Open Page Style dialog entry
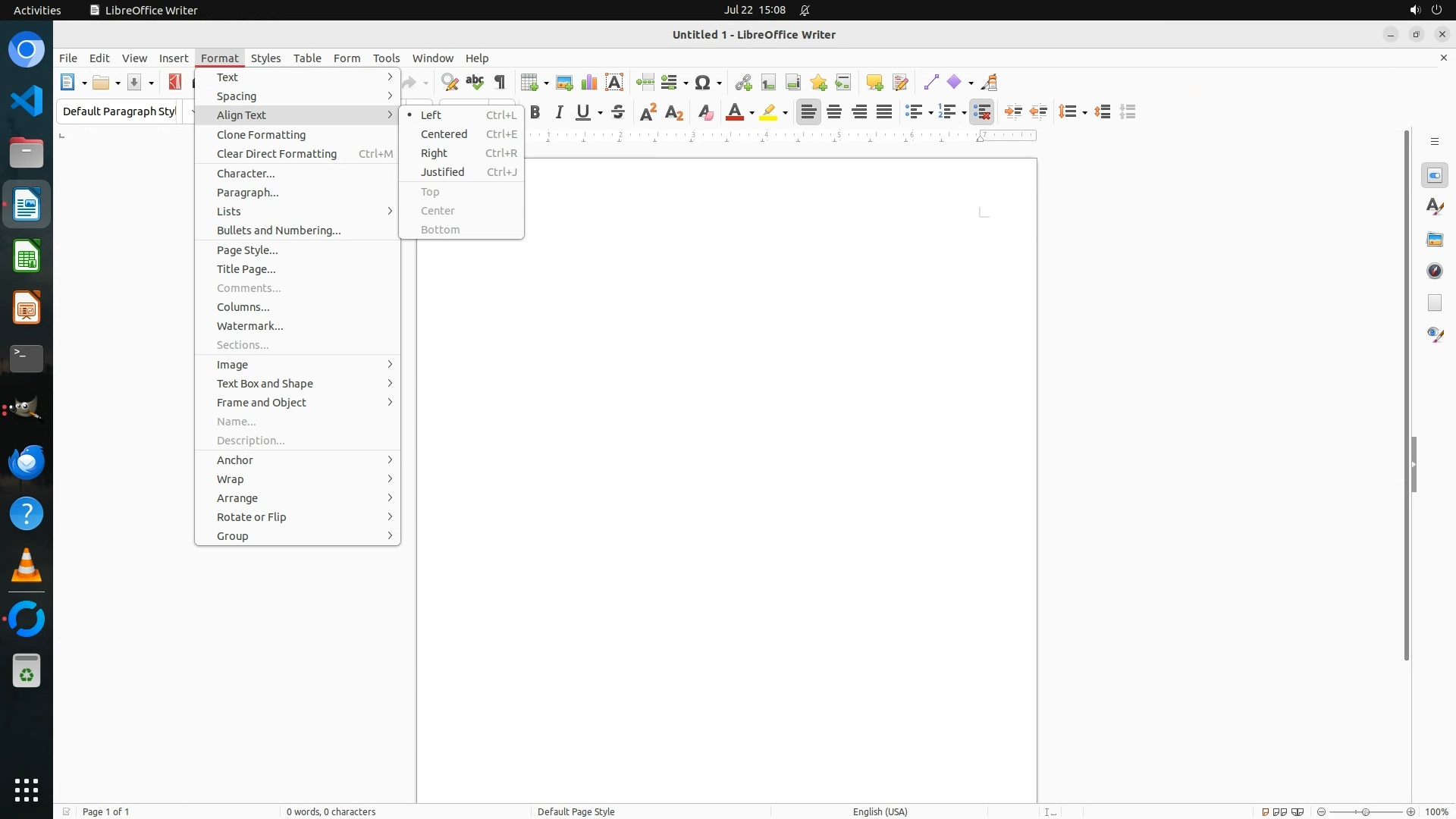This screenshot has width=1456, height=819. pyautogui.click(x=247, y=250)
